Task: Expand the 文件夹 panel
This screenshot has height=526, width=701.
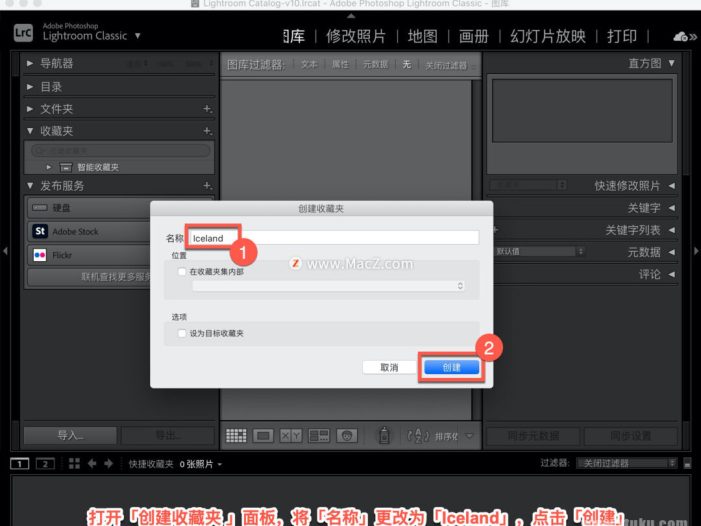Action: click(30, 109)
